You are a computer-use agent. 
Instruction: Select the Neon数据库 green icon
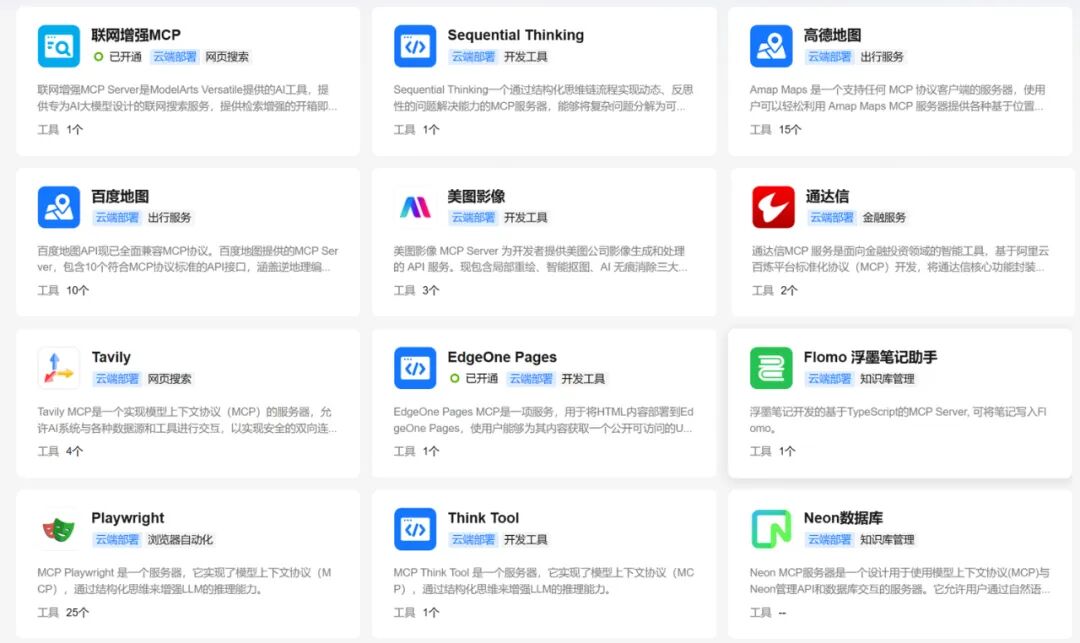(769, 528)
